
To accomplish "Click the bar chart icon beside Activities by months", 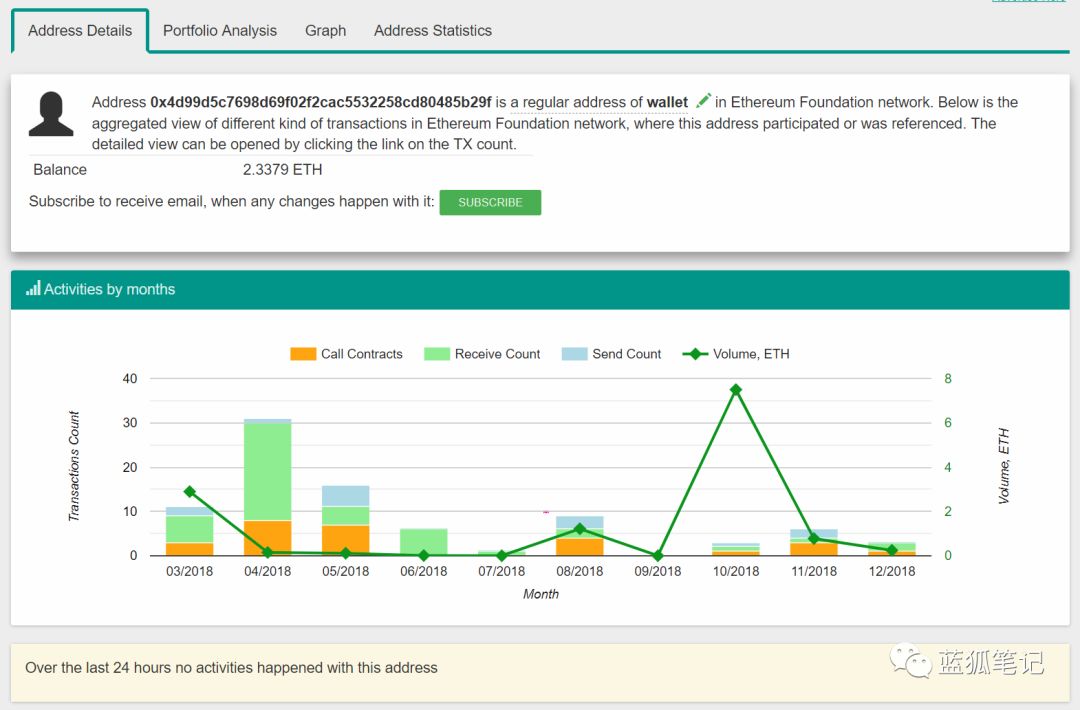I will coord(33,288).
